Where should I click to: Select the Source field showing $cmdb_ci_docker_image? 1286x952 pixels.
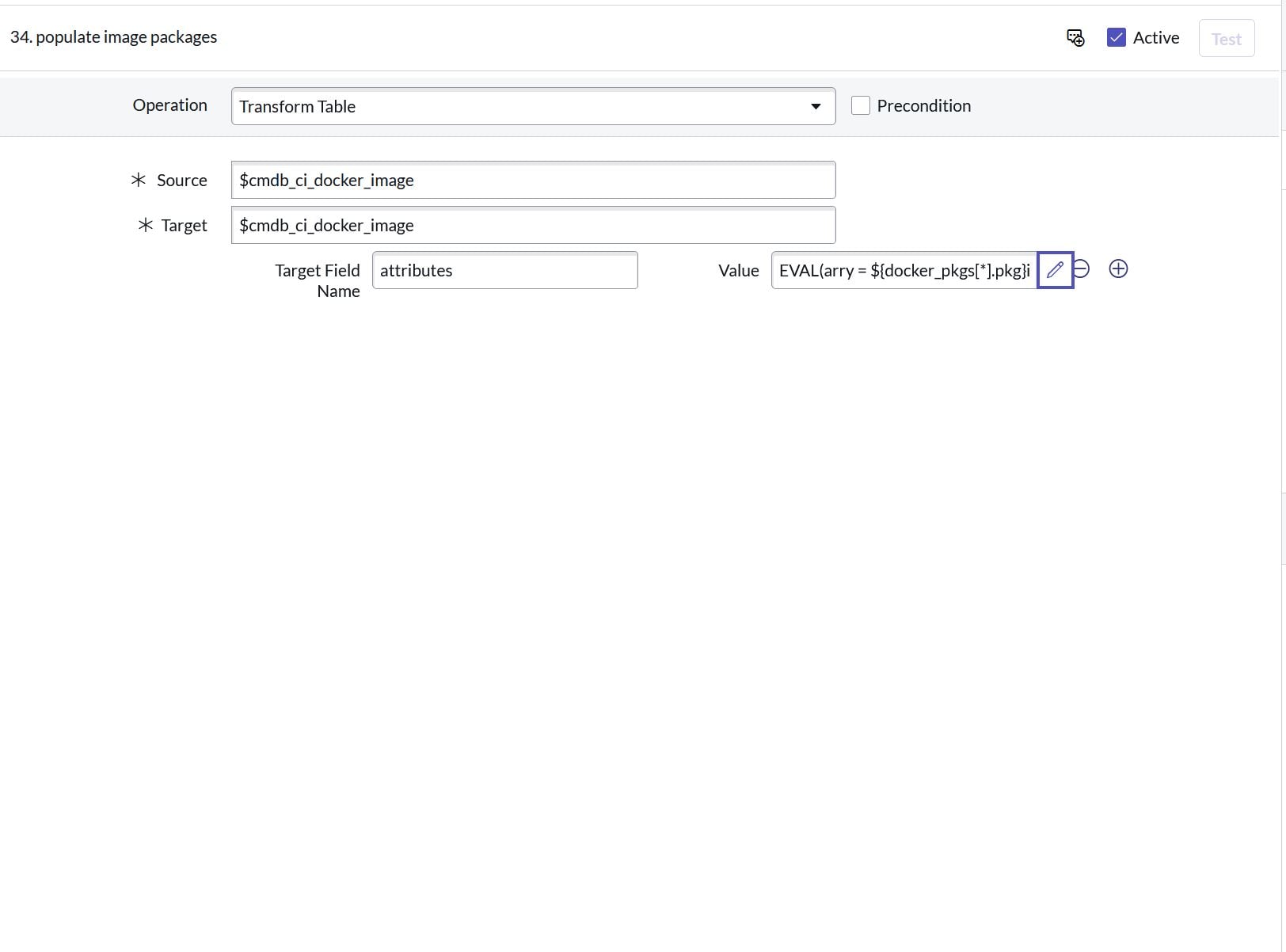pos(532,180)
